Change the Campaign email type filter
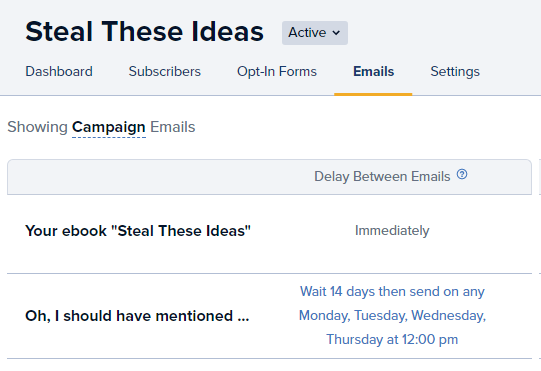The image size is (541, 371). (109, 127)
